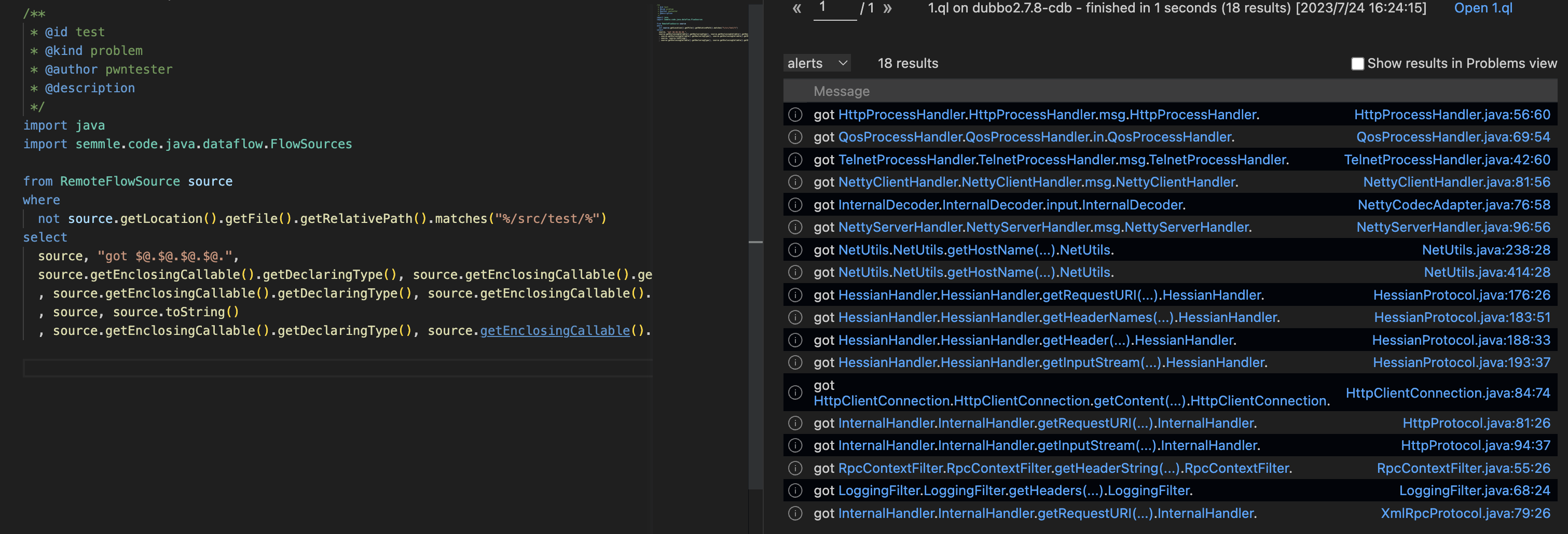Open location HessianProtocol.java:183:51

(x=1462, y=317)
